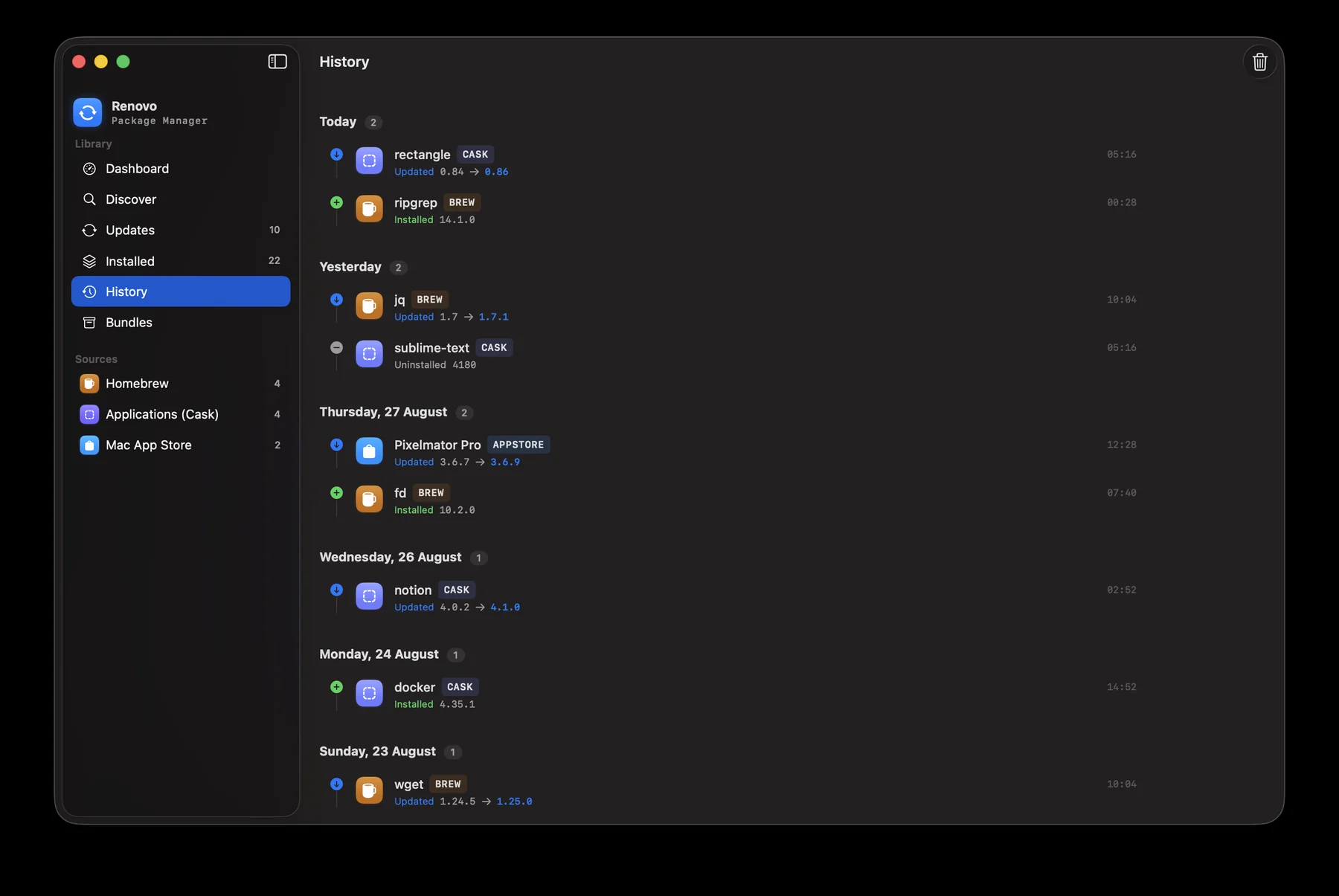Image resolution: width=1339 pixels, height=896 pixels.
Task: Select the docker package name
Action: [x=414, y=687]
